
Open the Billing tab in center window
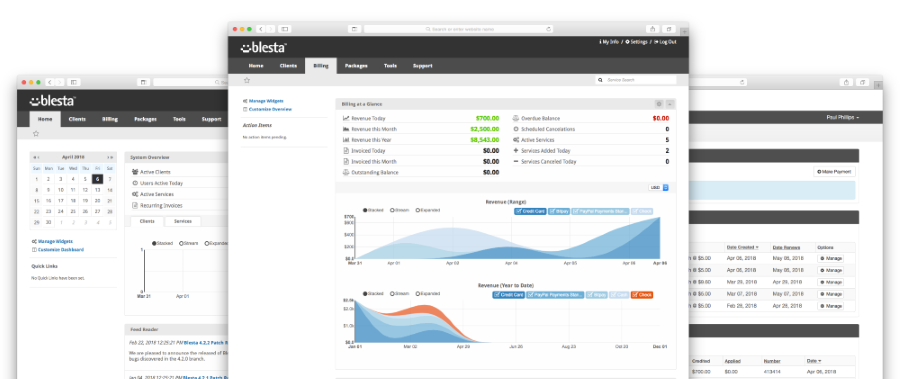pos(321,65)
